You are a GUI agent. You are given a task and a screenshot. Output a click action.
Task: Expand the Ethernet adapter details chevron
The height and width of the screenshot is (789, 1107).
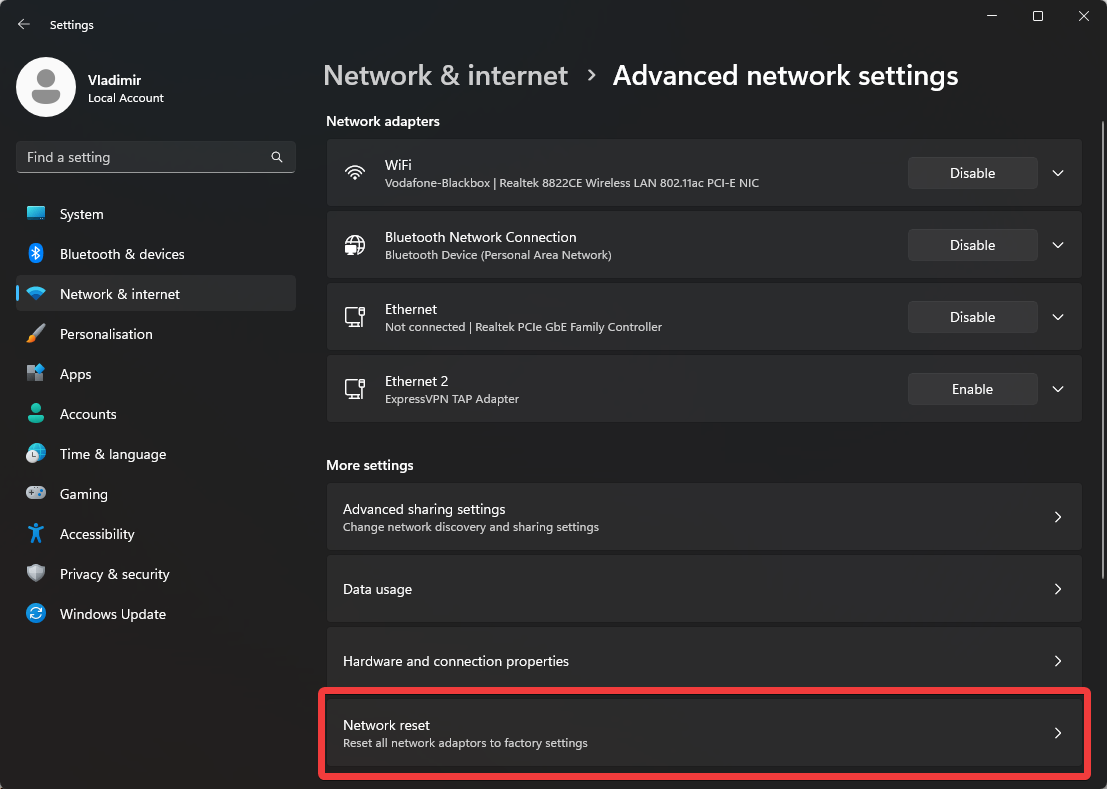pyautogui.click(x=1058, y=317)
